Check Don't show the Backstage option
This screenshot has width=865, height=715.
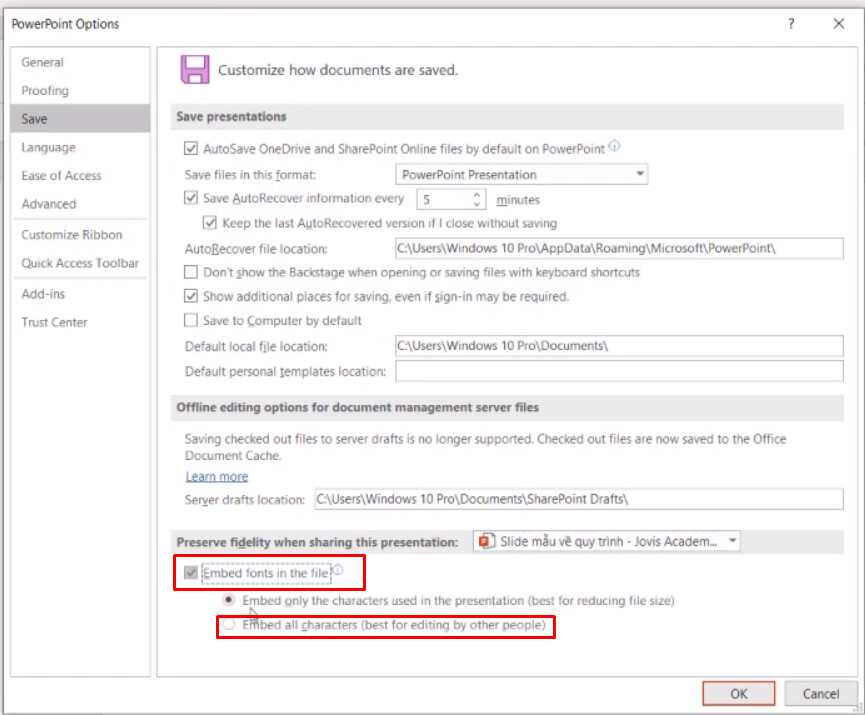coord(191,272)
